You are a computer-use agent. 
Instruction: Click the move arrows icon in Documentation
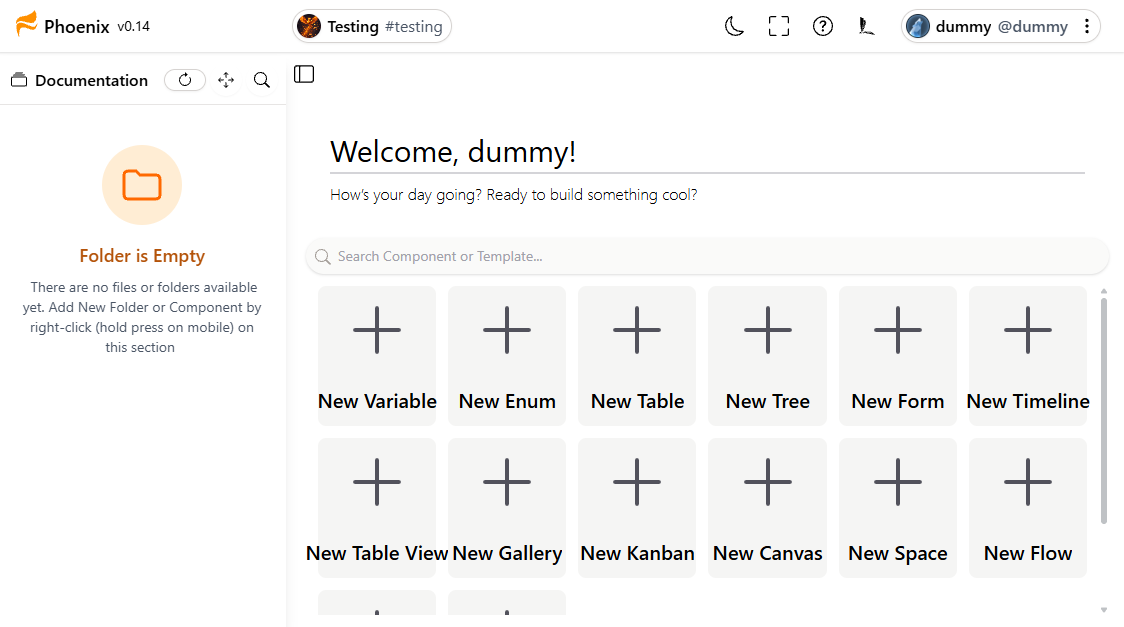[x=226, y=80]
